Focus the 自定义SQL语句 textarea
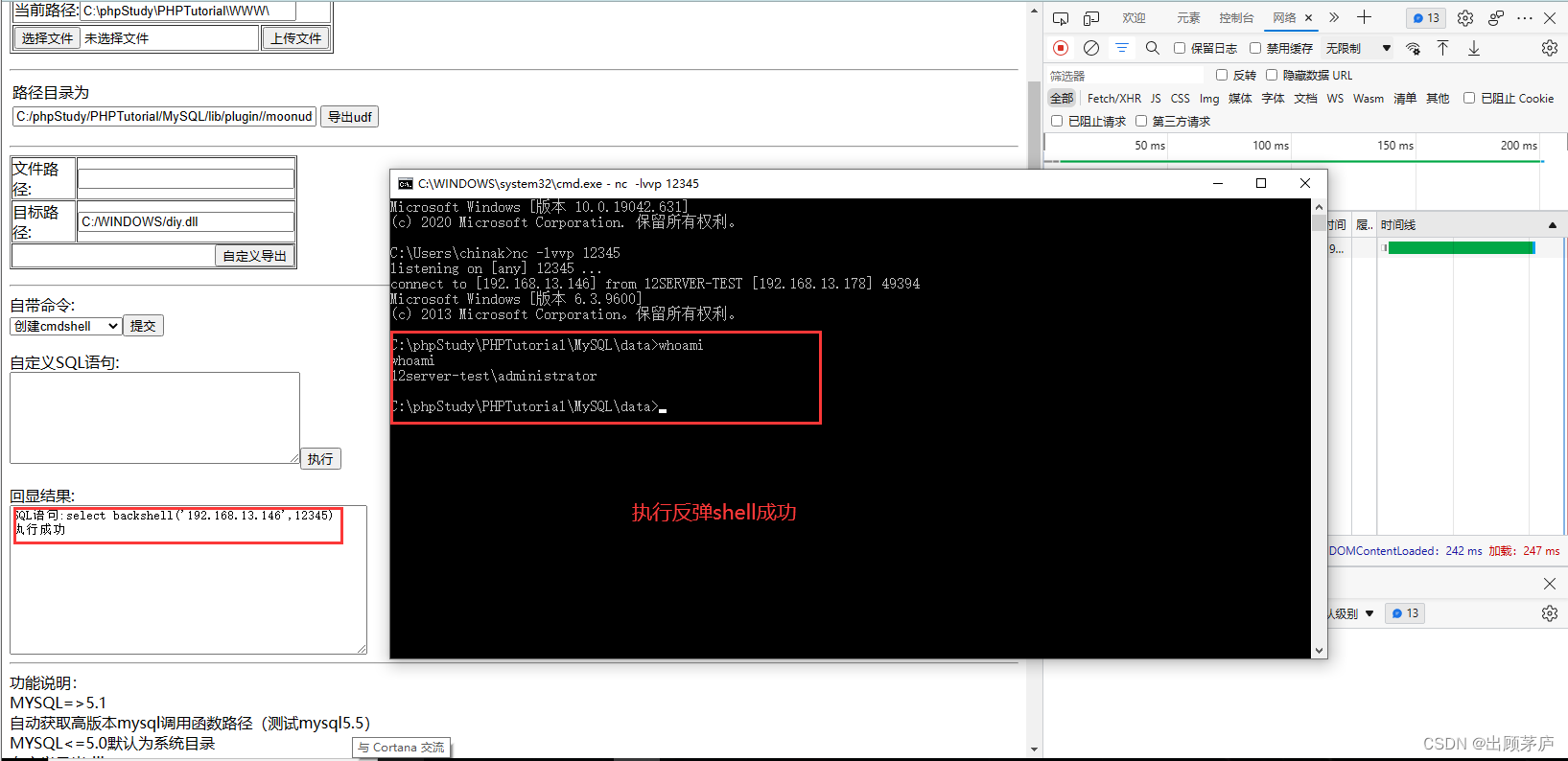The image size is (1568, 761). pos(155,418)
